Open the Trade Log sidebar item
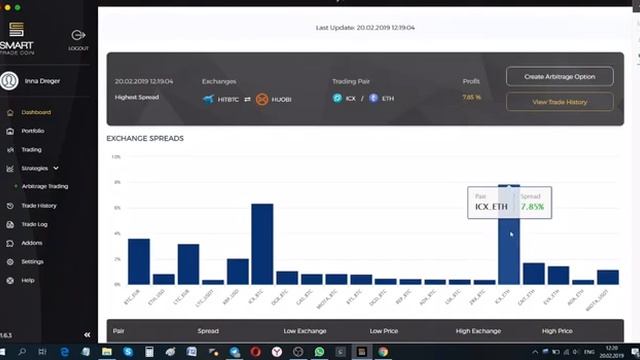Screen dimensions: 640x360 [x=34, y=224]
